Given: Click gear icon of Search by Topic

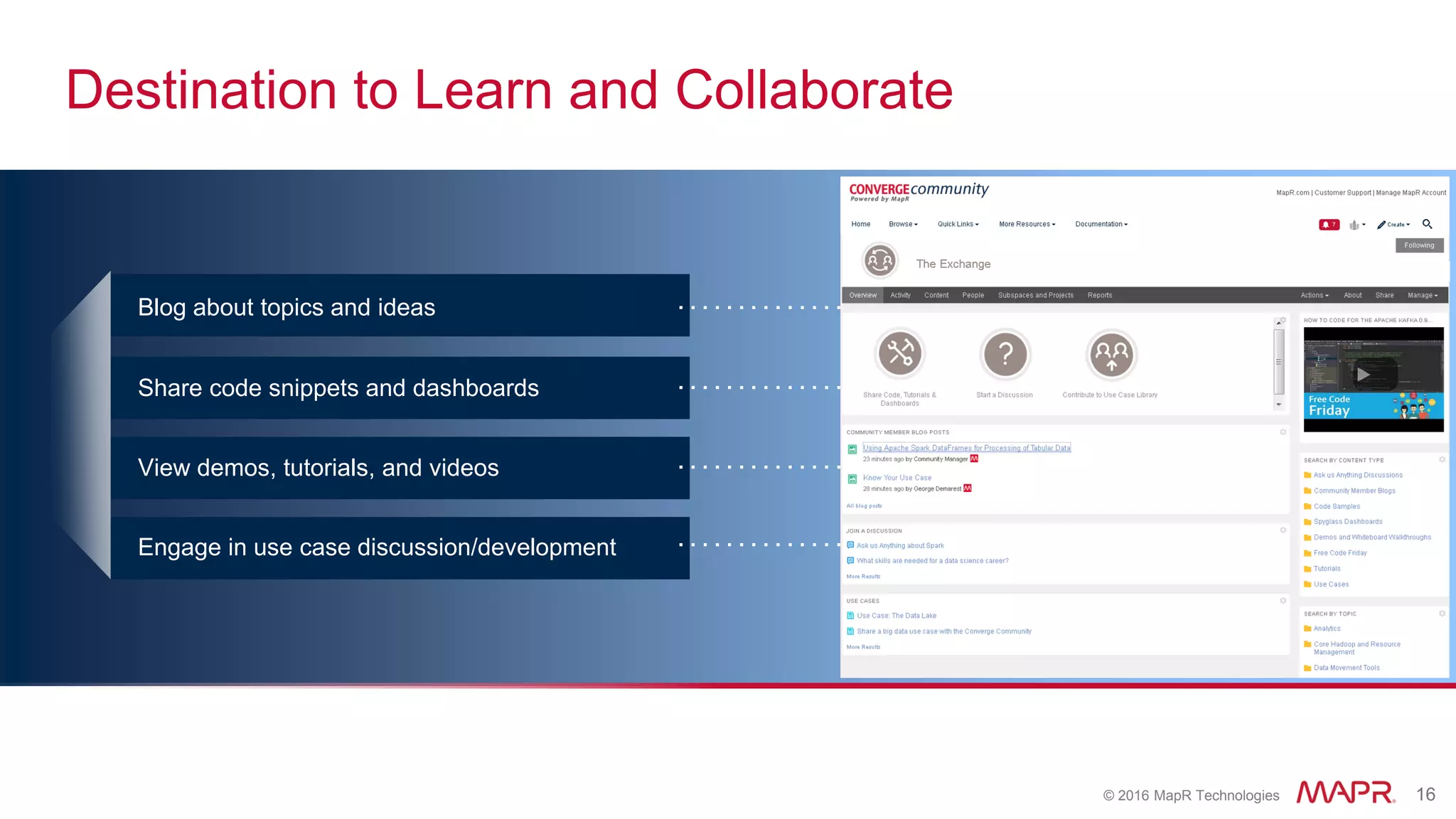Looking at the screenshot, I should pyautogui.click(x=1442, y=614).
